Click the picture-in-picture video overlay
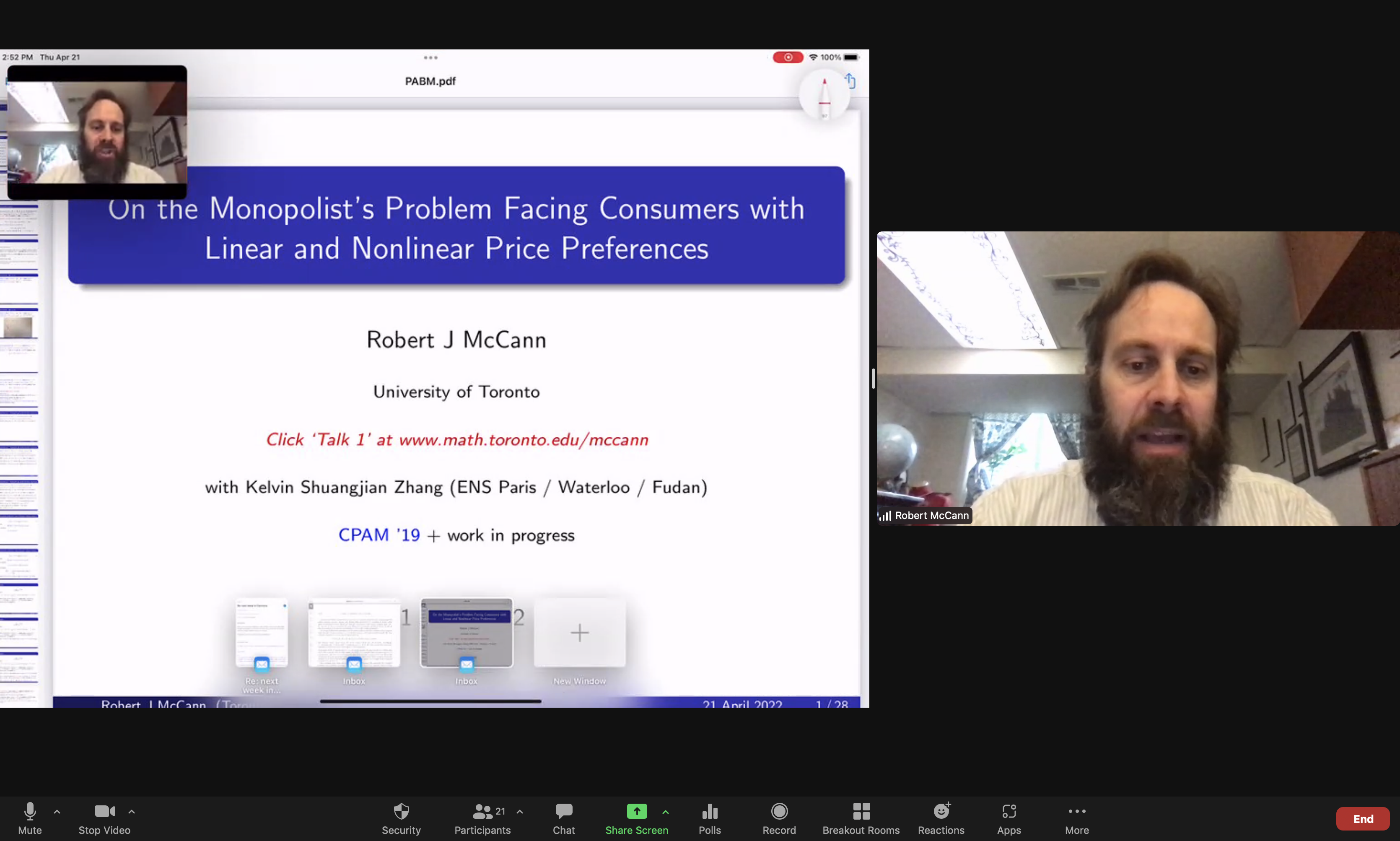 (x=97, y=132)
